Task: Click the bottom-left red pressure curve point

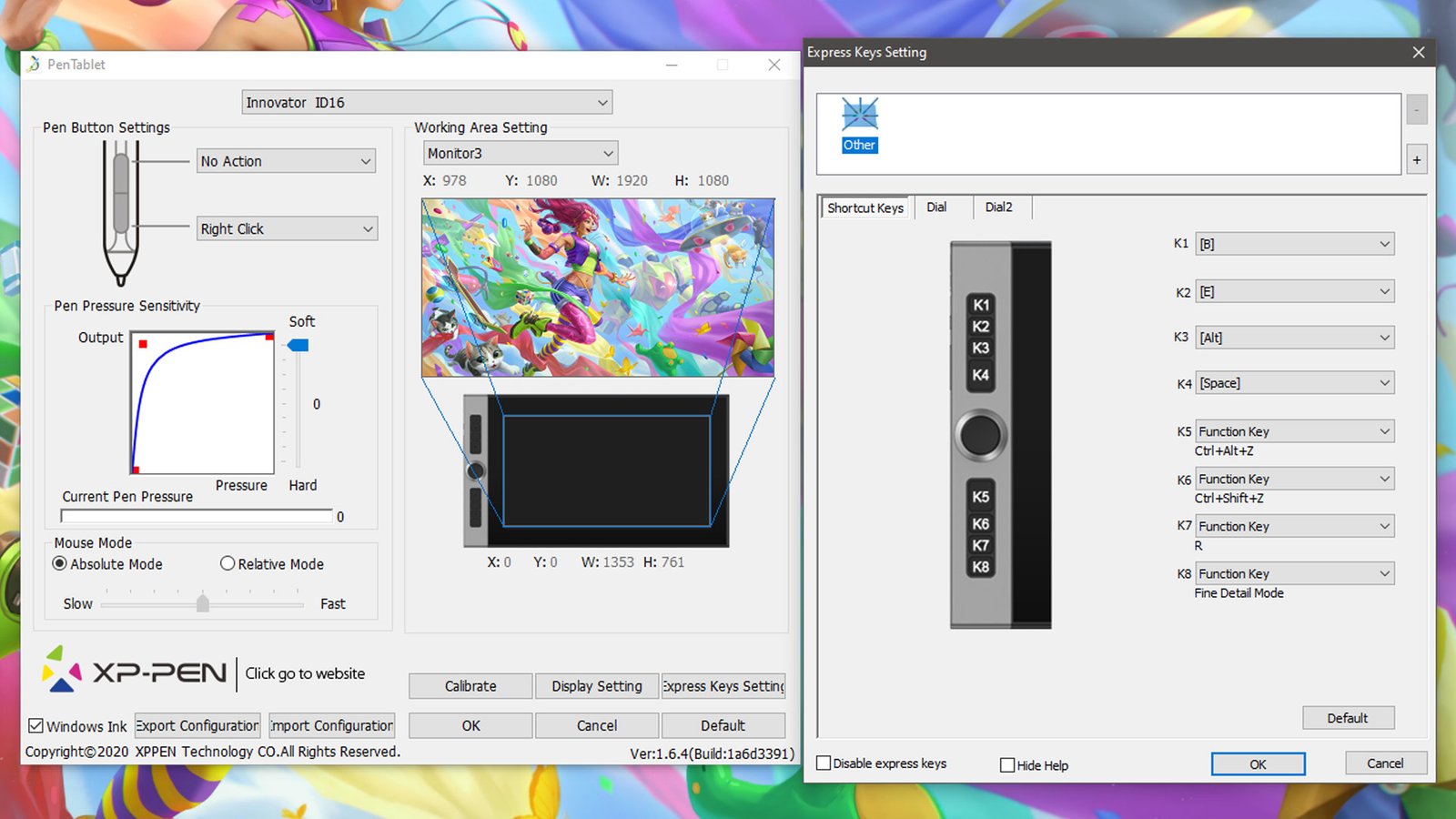Action: [x=136, y=470]
